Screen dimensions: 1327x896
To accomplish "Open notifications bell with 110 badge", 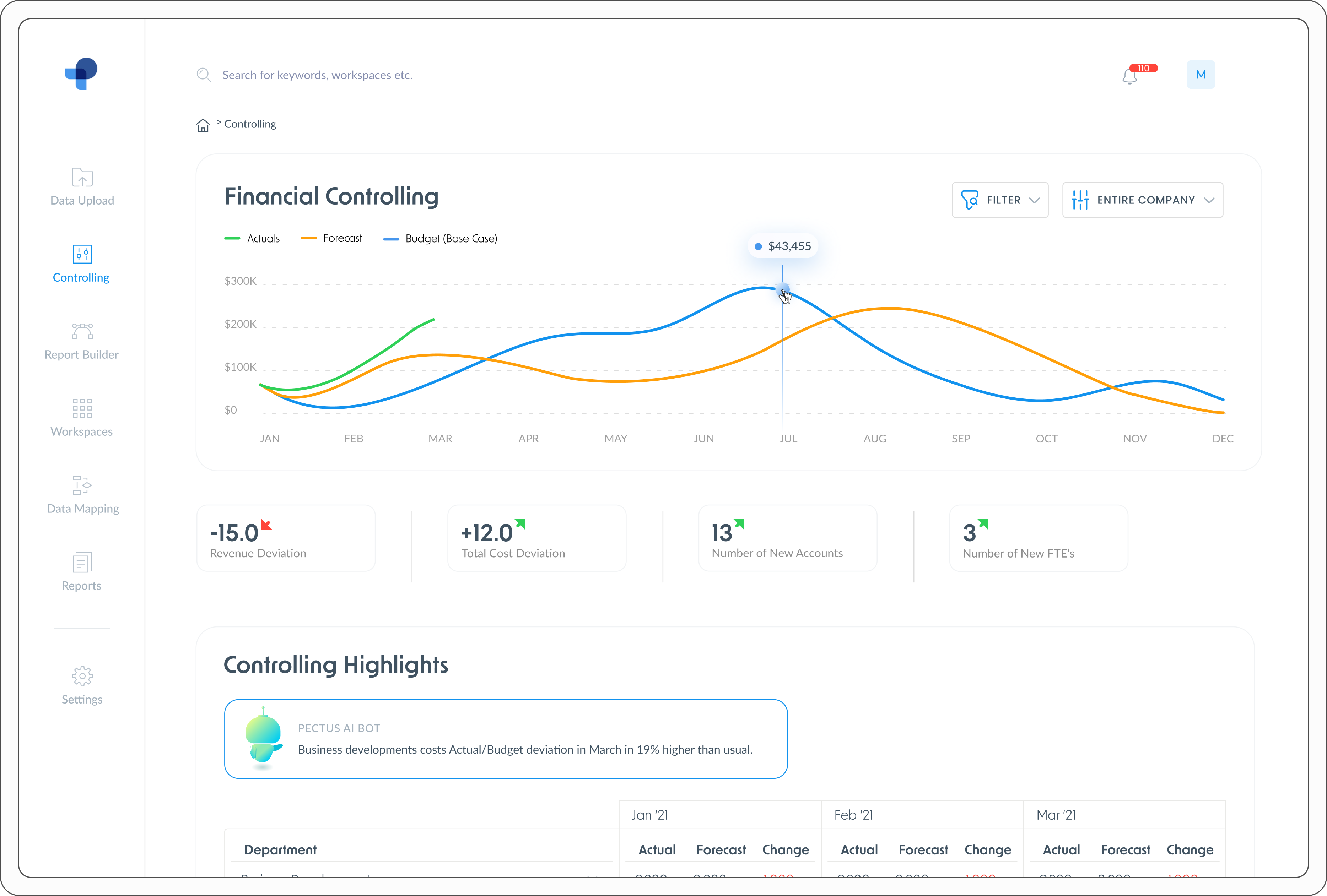I will pos(1131,76).
